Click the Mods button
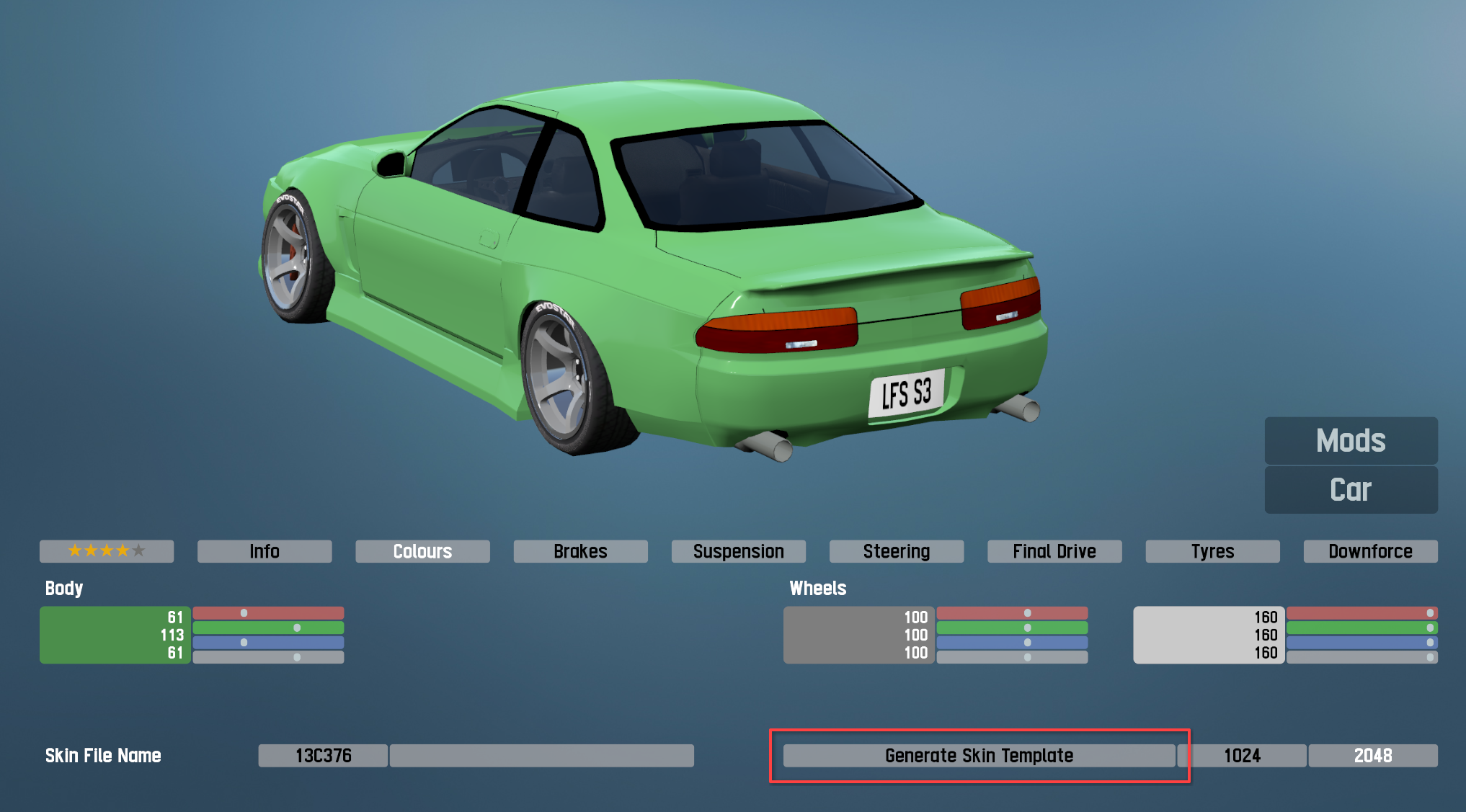 1351,440
